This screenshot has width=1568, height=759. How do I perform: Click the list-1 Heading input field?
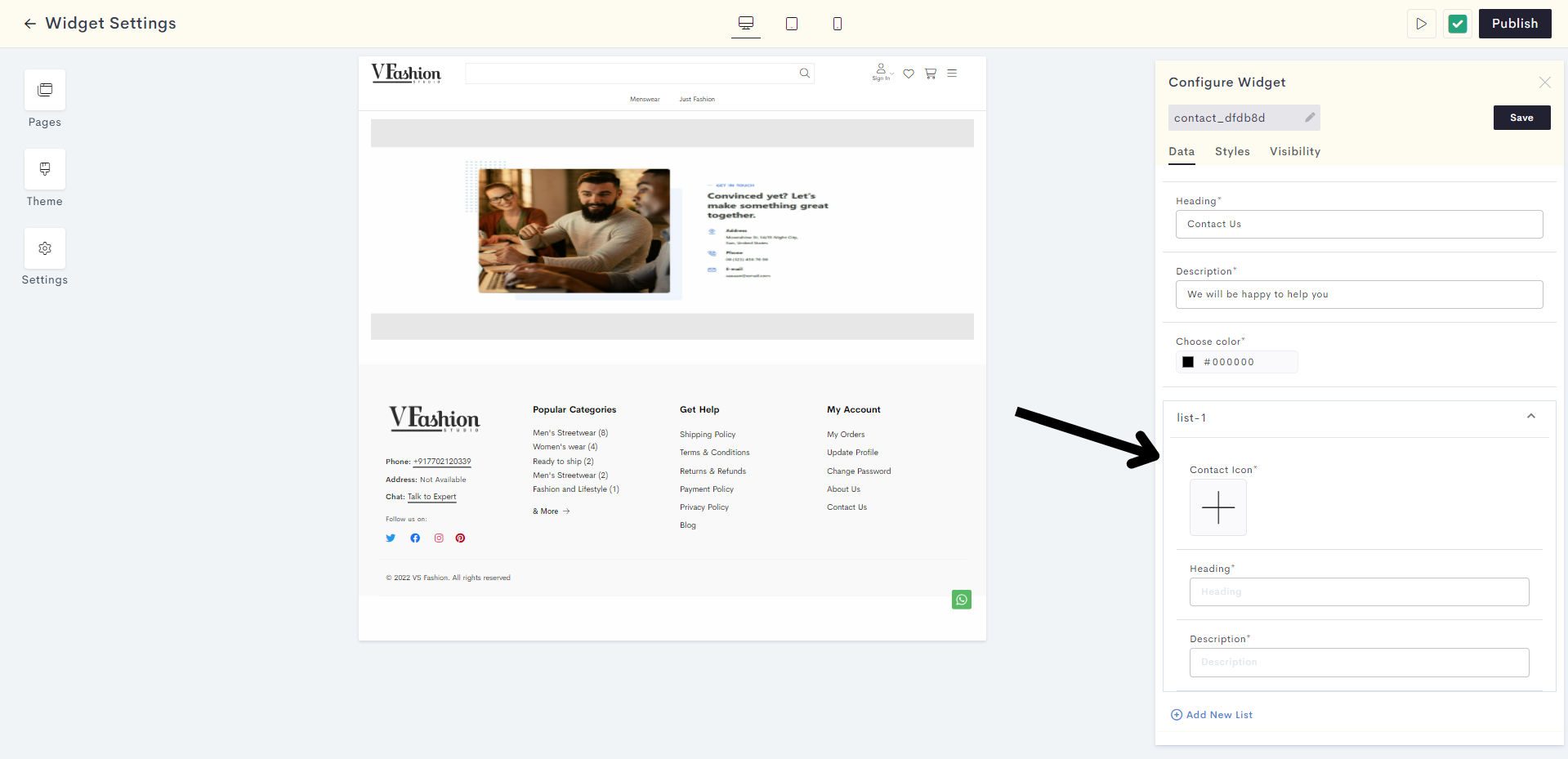[x=1359, y=592]
